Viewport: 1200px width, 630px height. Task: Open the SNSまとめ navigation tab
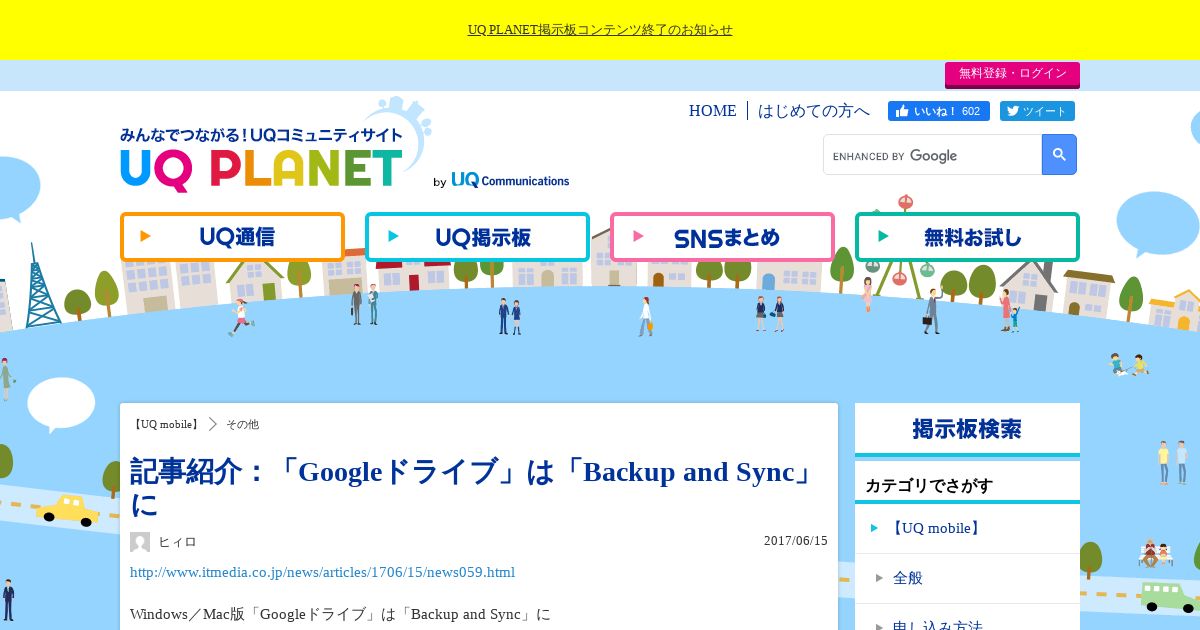(x=722, y=237)
